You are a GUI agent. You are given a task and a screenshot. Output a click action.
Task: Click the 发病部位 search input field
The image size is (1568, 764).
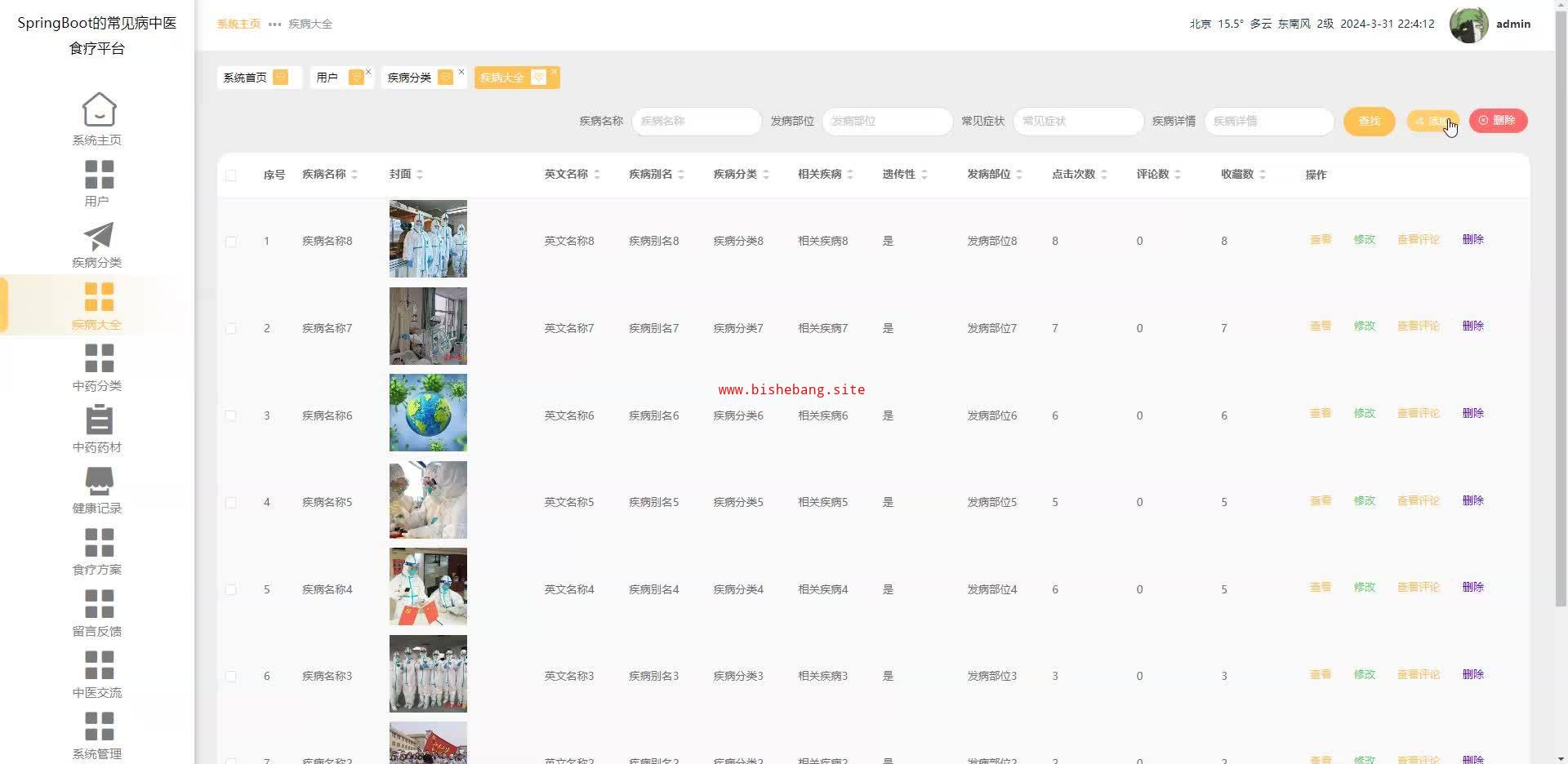point(887,121)
